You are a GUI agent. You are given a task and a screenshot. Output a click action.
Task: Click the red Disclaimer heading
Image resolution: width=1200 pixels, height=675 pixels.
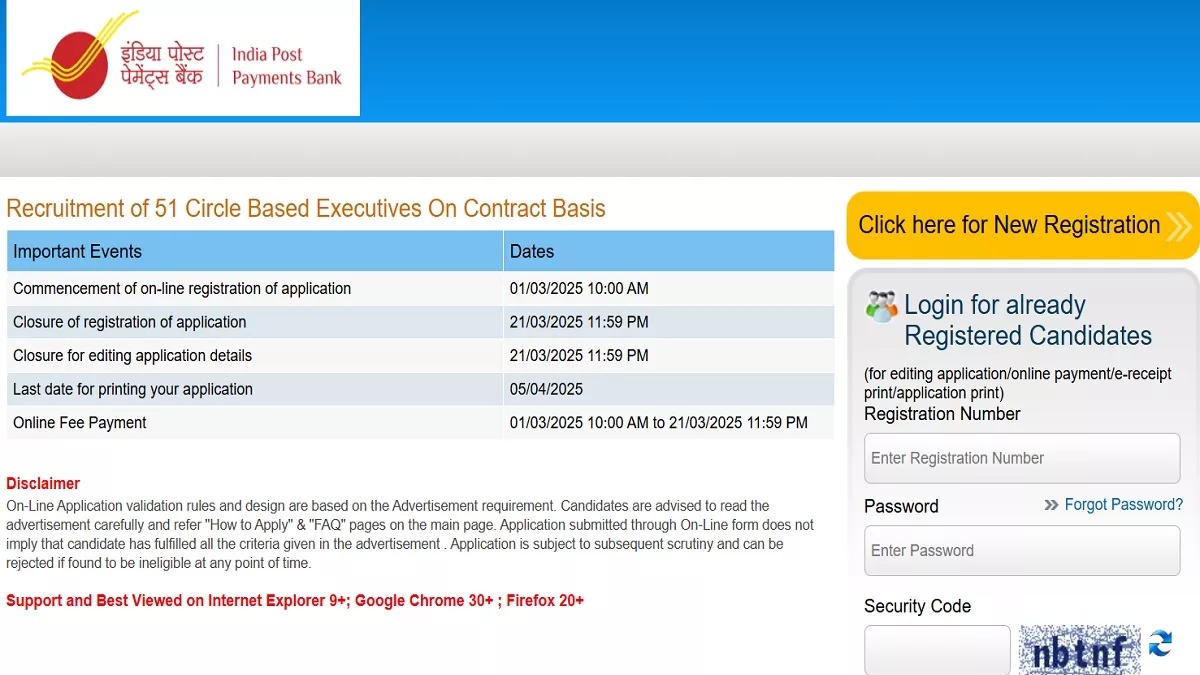[x=43, y=483]
